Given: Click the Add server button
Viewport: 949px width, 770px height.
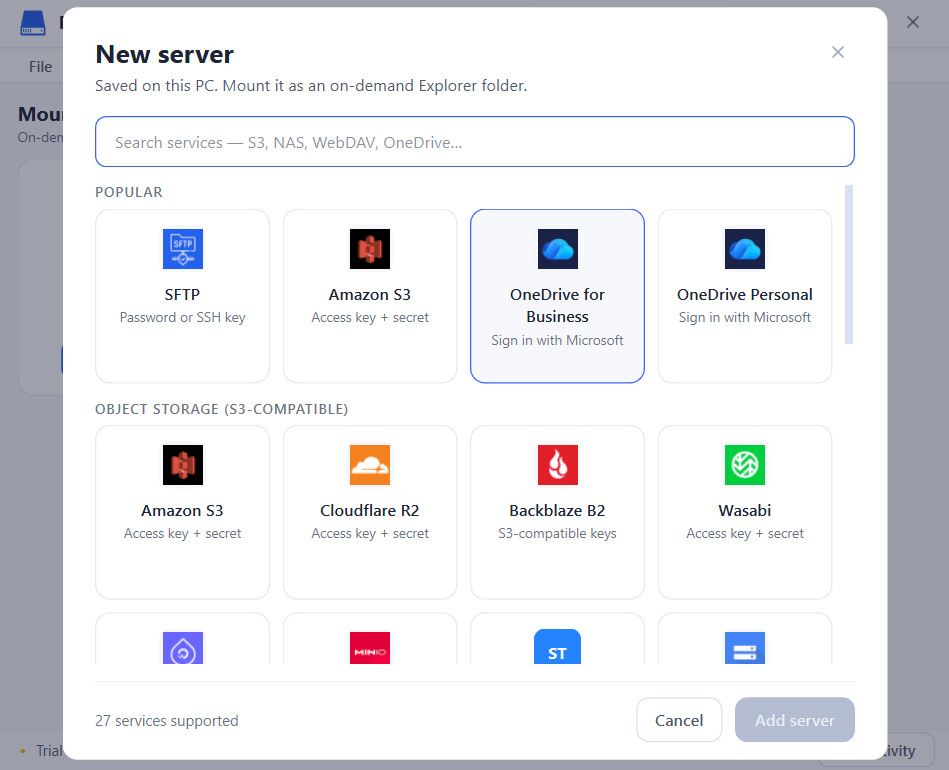Looking at the screenshot, I should coord(795,720).
